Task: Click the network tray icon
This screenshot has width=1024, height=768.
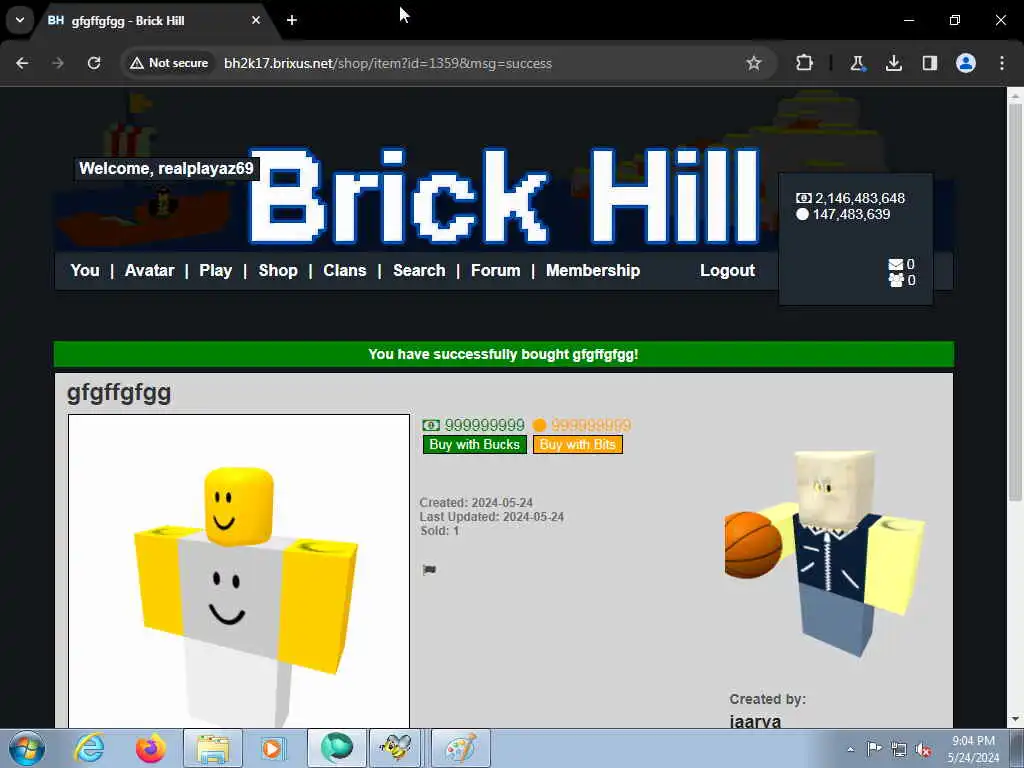Action: click(899, 749)
